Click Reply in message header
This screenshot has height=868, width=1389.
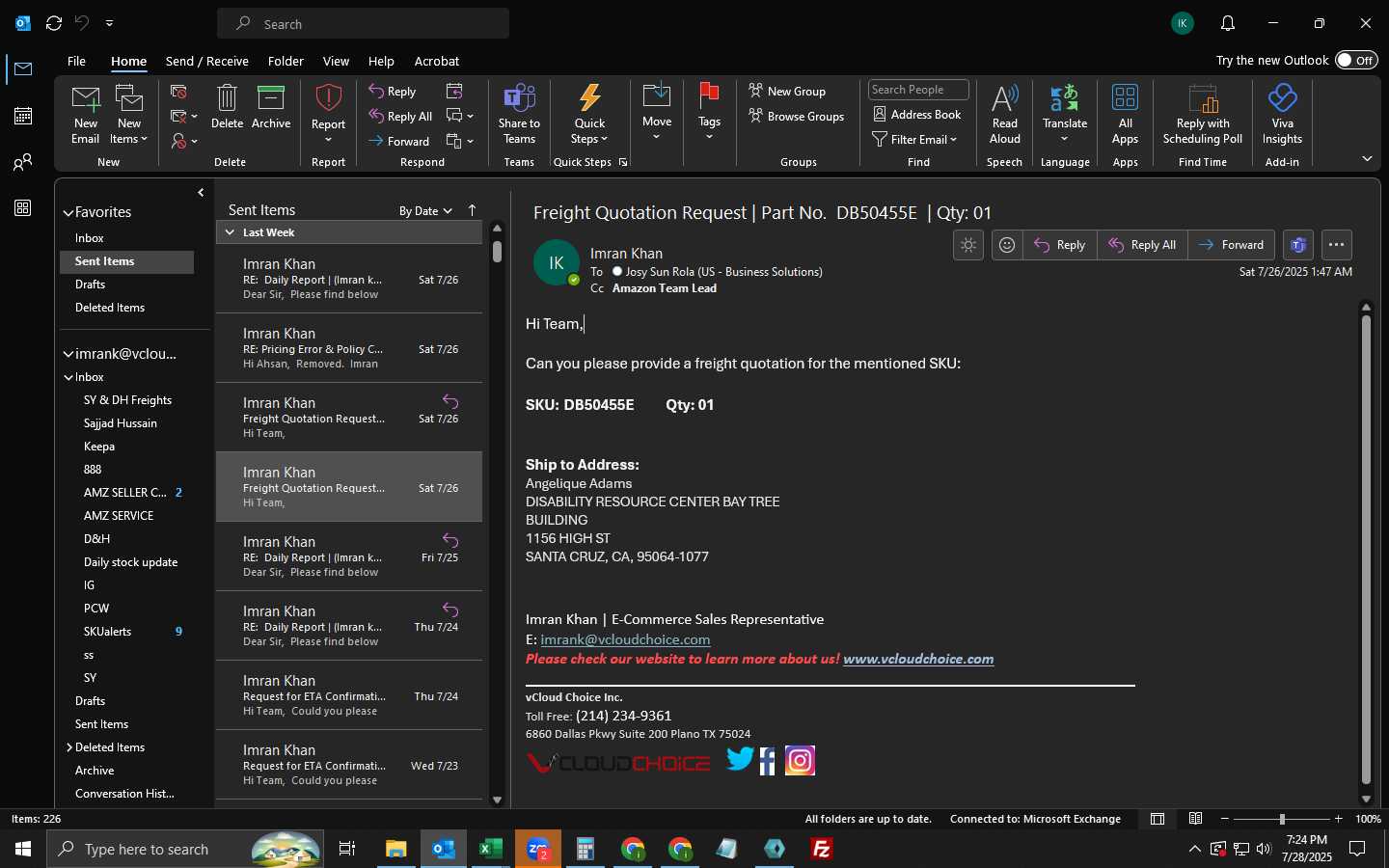[1059, 245]
